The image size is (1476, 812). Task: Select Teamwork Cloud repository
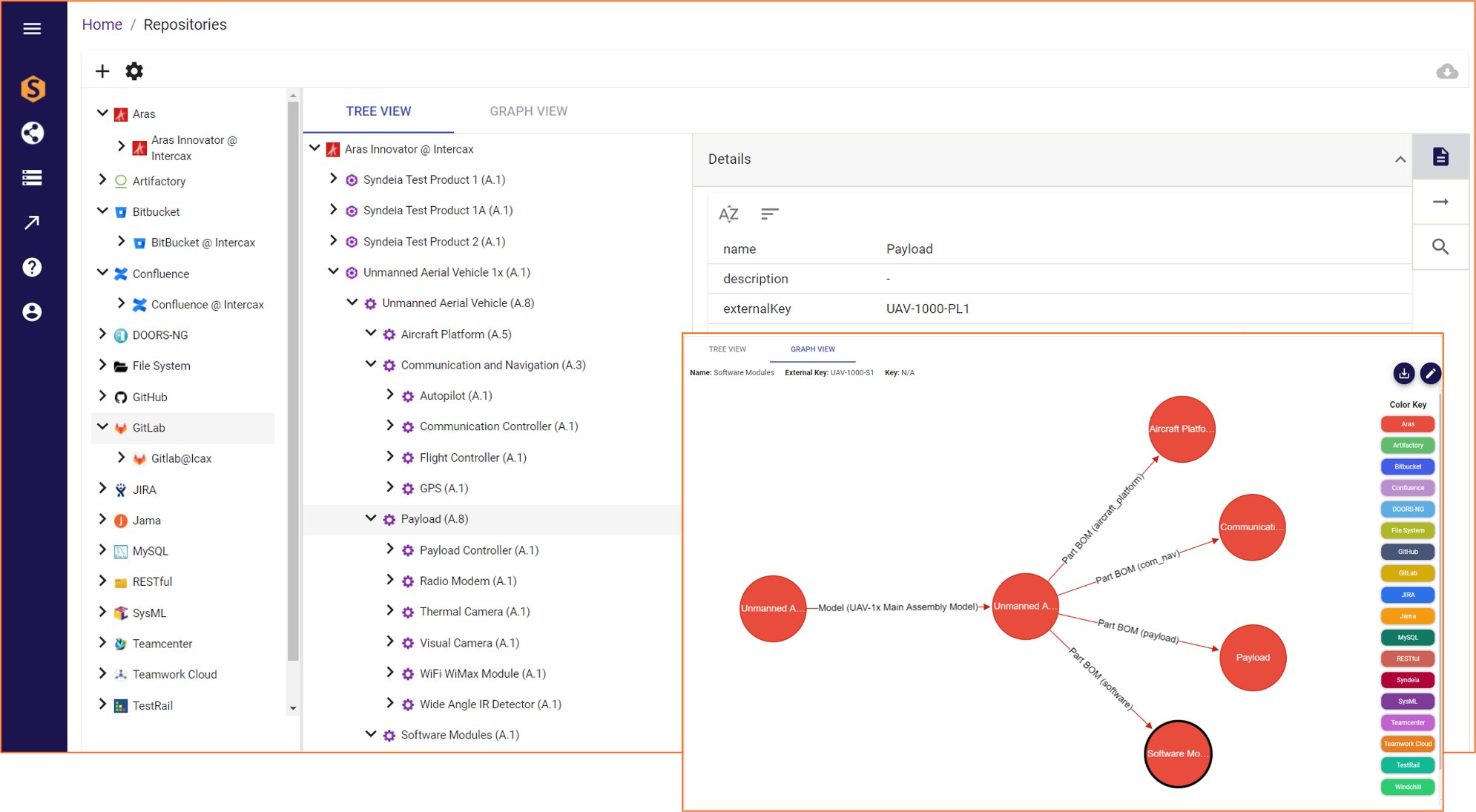click(x=174, y=674)
